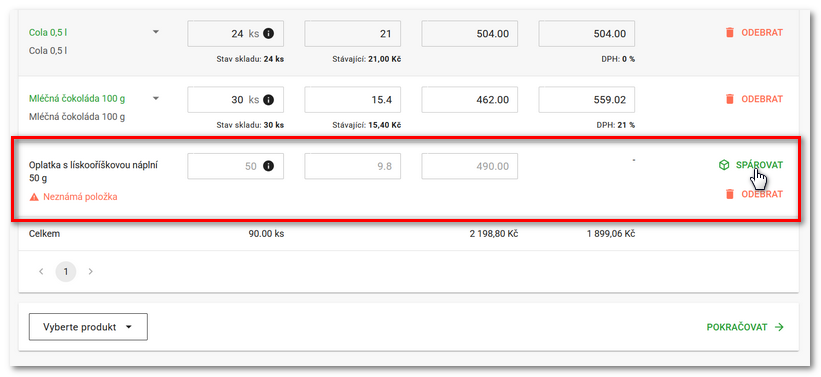Click info icon in Oplatka quantity field
821x377 pixels.
pos(269,167)
